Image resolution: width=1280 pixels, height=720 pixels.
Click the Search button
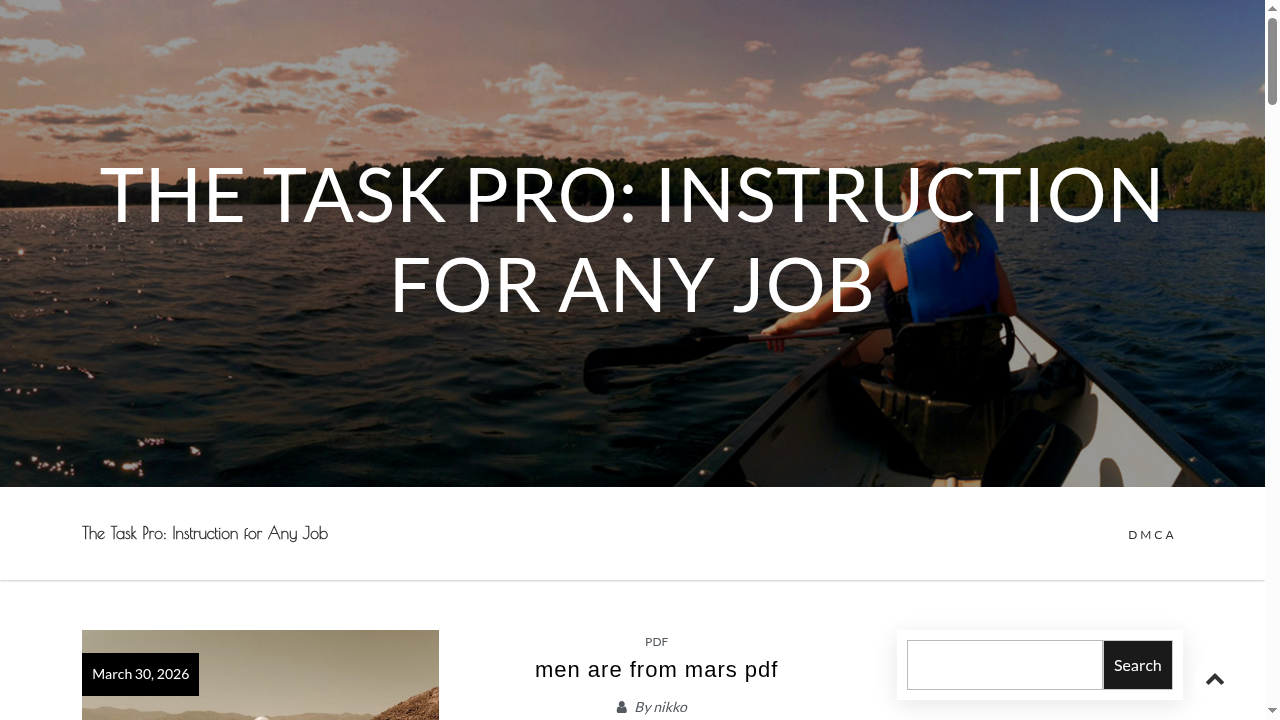pos(1137,665)
